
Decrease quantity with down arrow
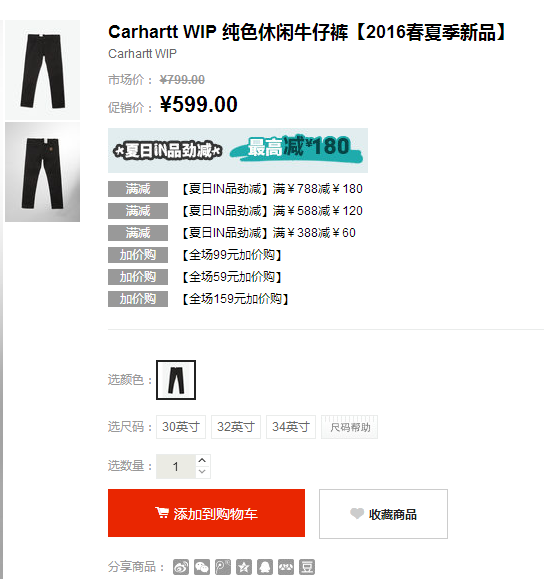click(202, 472)
